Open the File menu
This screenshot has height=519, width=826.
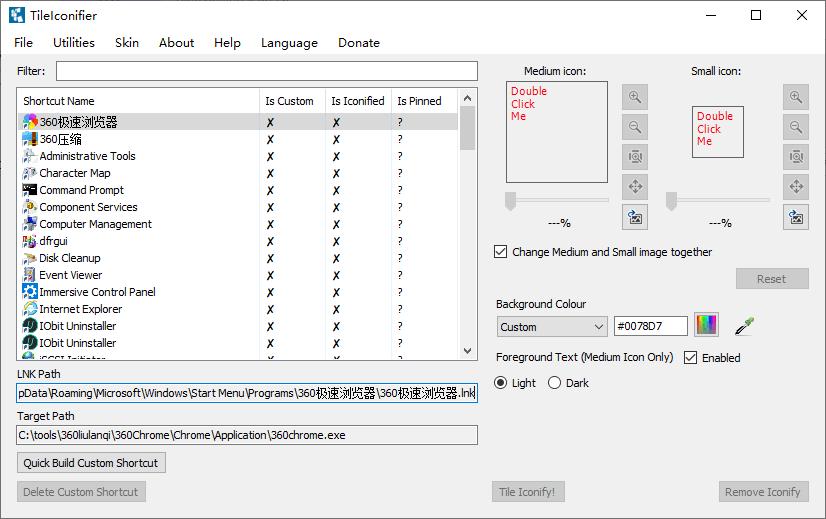(x=23, y=43)
